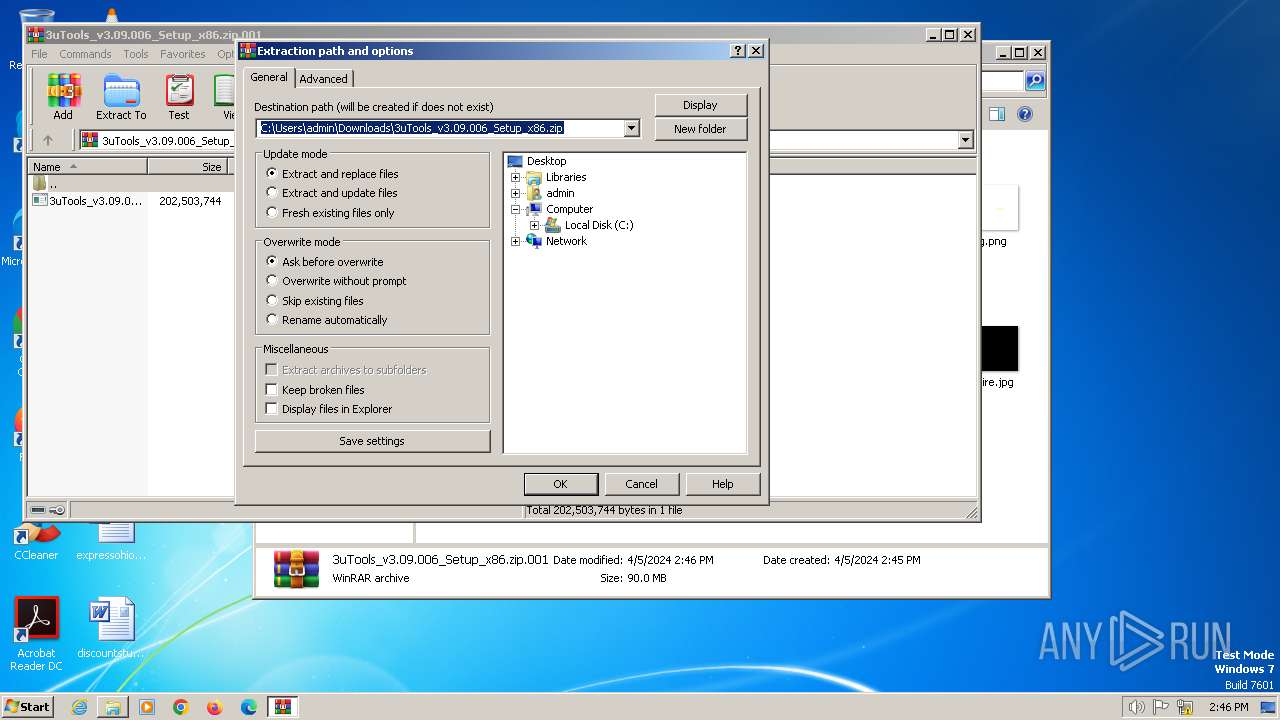Select Extract and replace files option
This screenshot has height=720, width=1280.
(332, 174)
